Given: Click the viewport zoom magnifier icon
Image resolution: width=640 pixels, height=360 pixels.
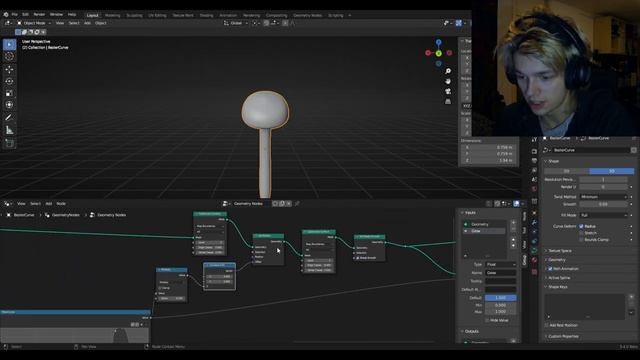Looking at the screenshot, I should point(448,71).
